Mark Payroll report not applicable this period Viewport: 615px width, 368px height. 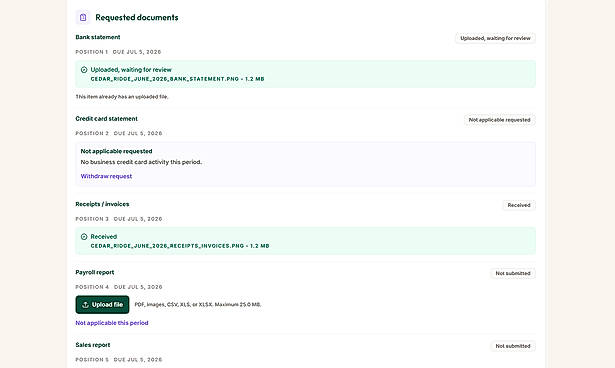click(112, 323)
